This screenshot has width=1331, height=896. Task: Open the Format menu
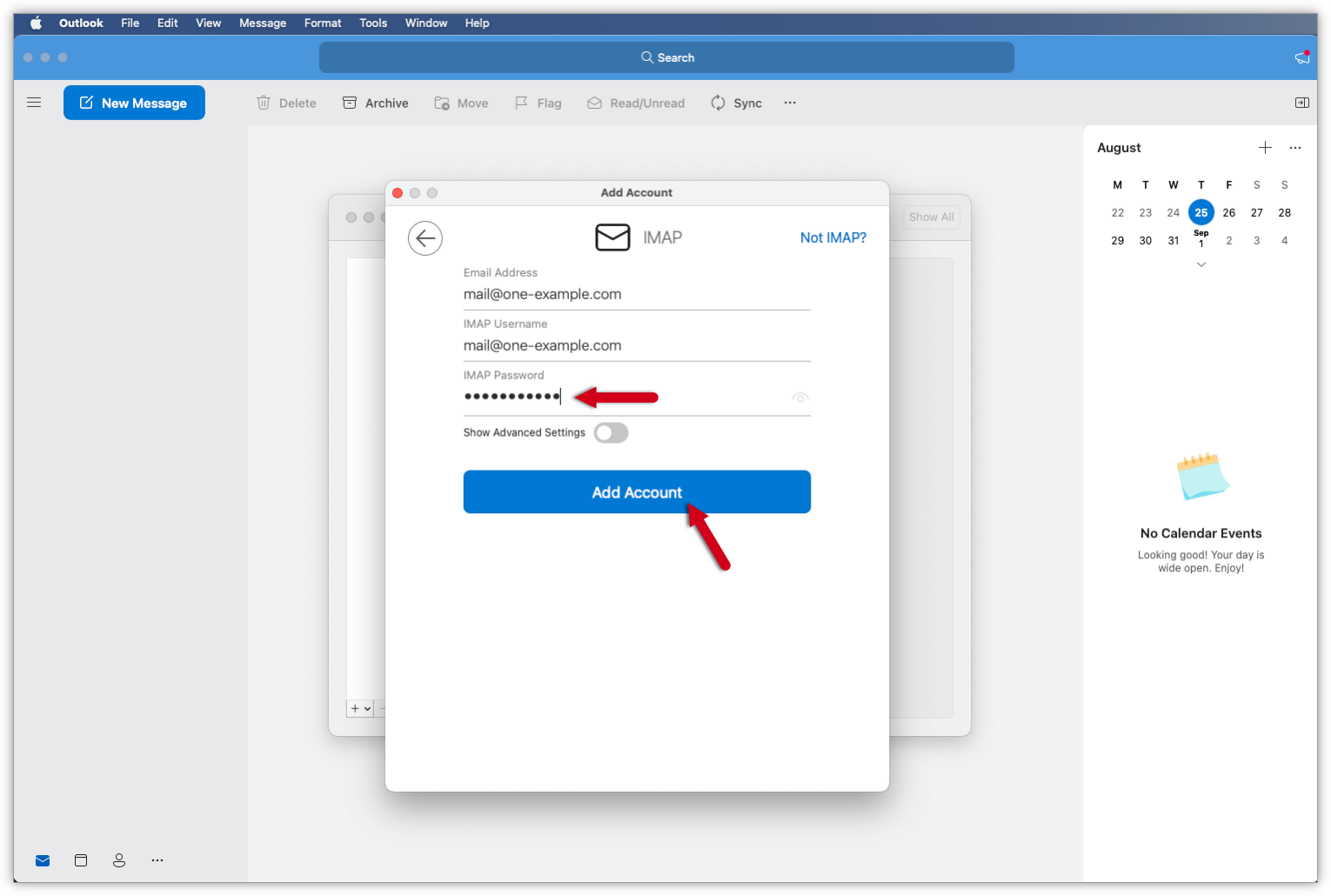pyautogui.click(x=323, y=23)
